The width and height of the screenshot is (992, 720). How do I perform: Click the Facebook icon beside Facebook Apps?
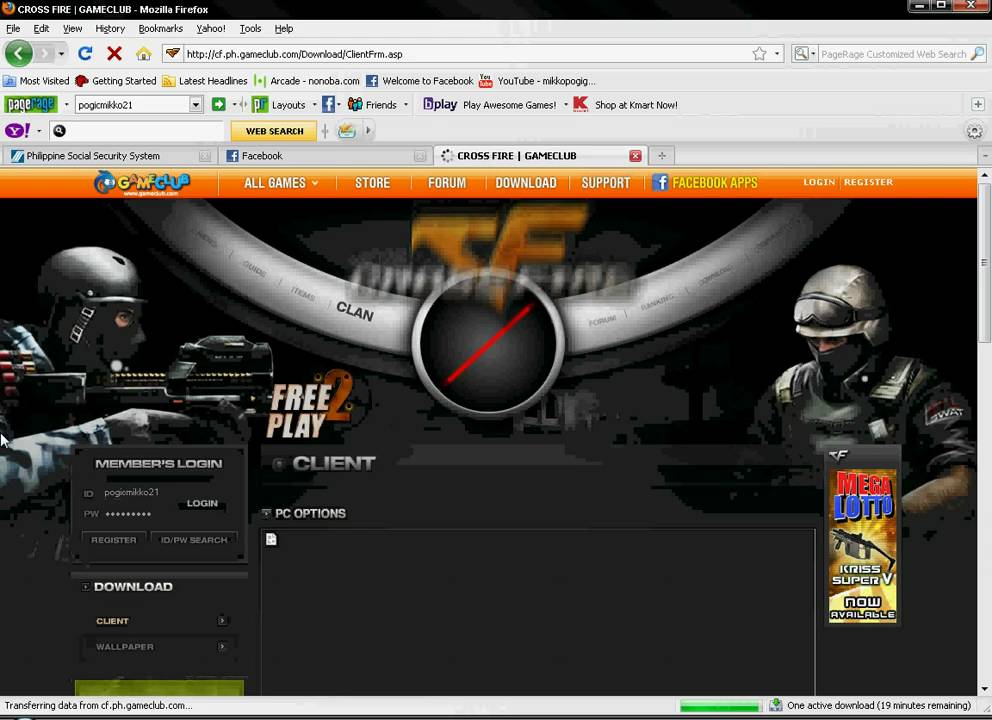[660, 182]
